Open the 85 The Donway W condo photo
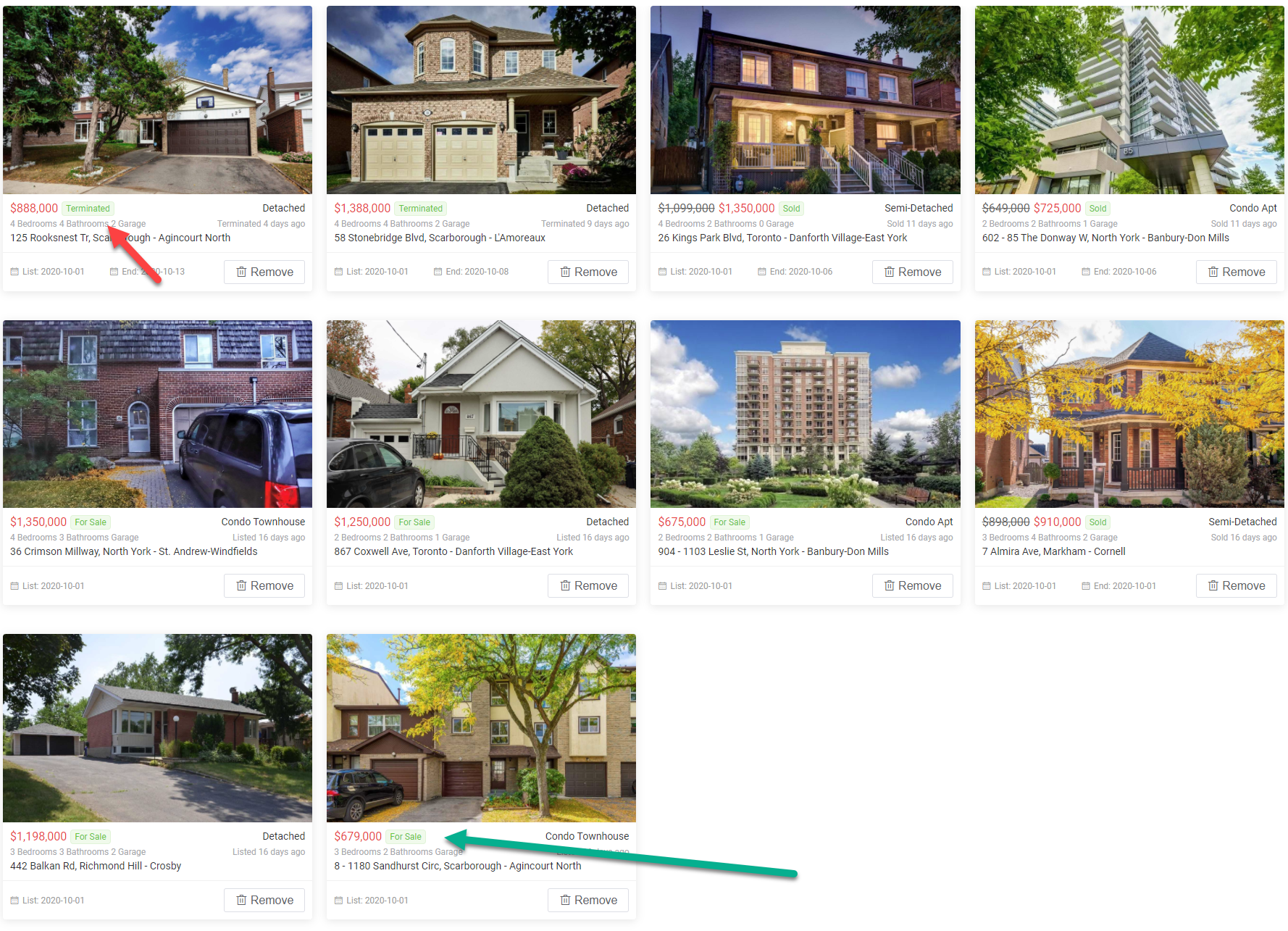1288x931 pixels. pos(1129,100)
